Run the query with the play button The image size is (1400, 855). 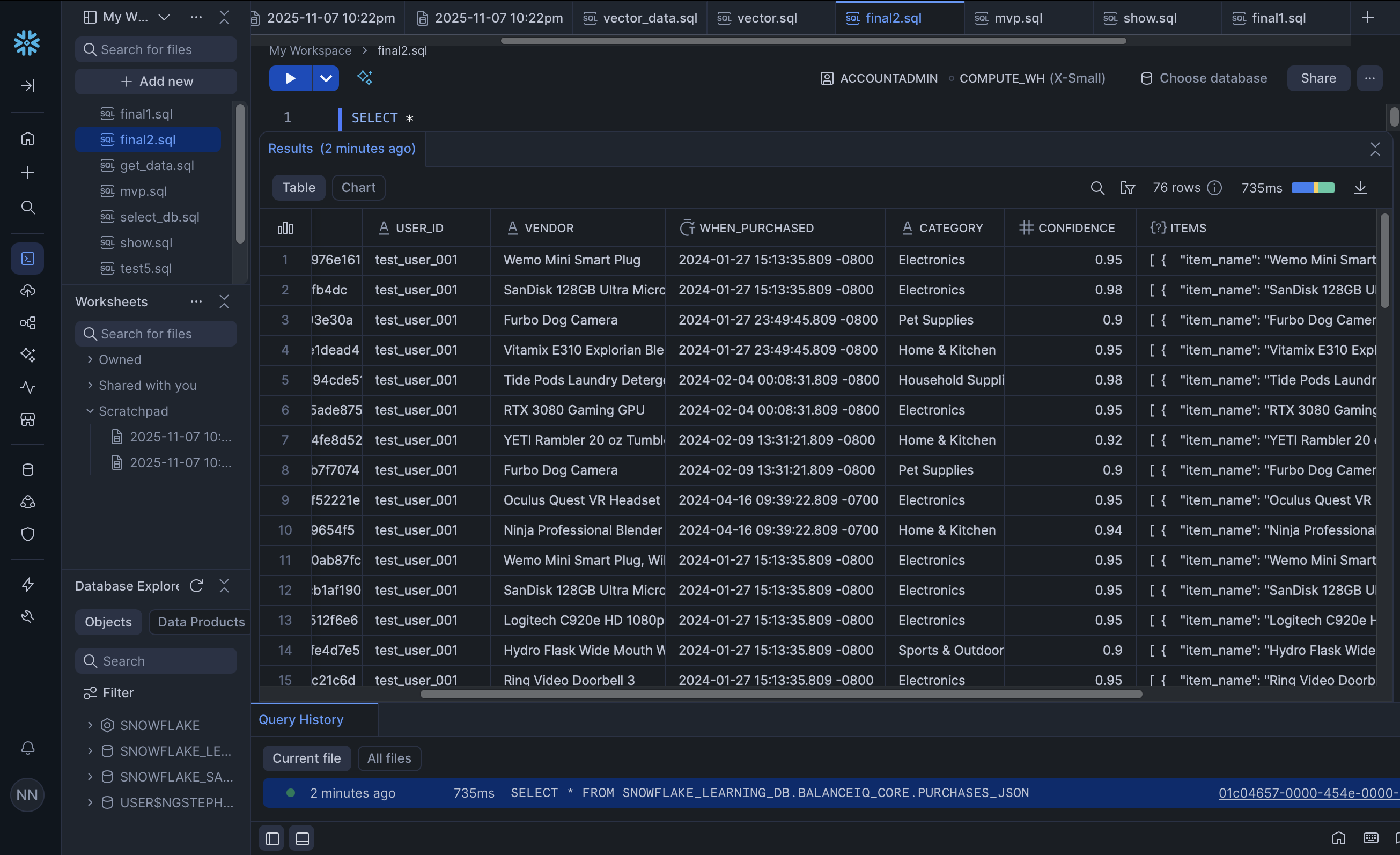290,78
